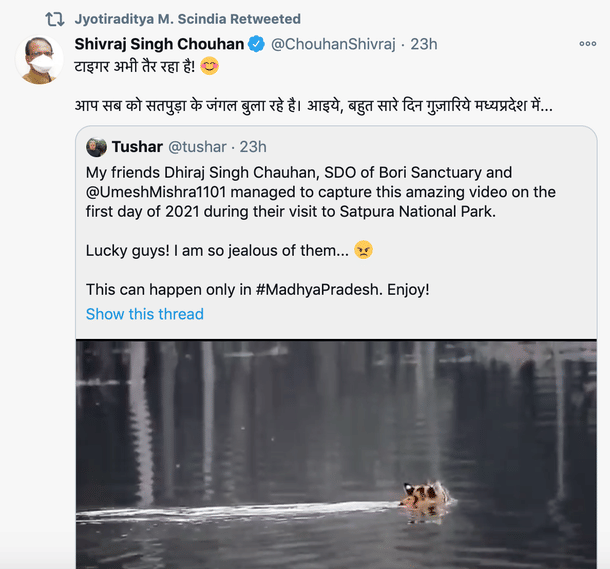Click the @tushar handle
The height and width of the screenshot is (569, 610).
click(x=196, y=147)
